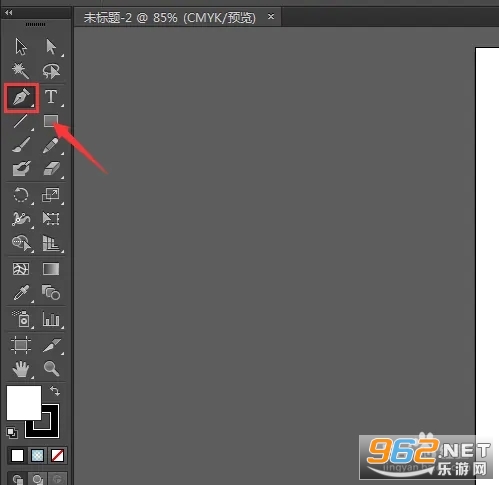
Task: Select the Eyedropper tool
Action: 21,293
